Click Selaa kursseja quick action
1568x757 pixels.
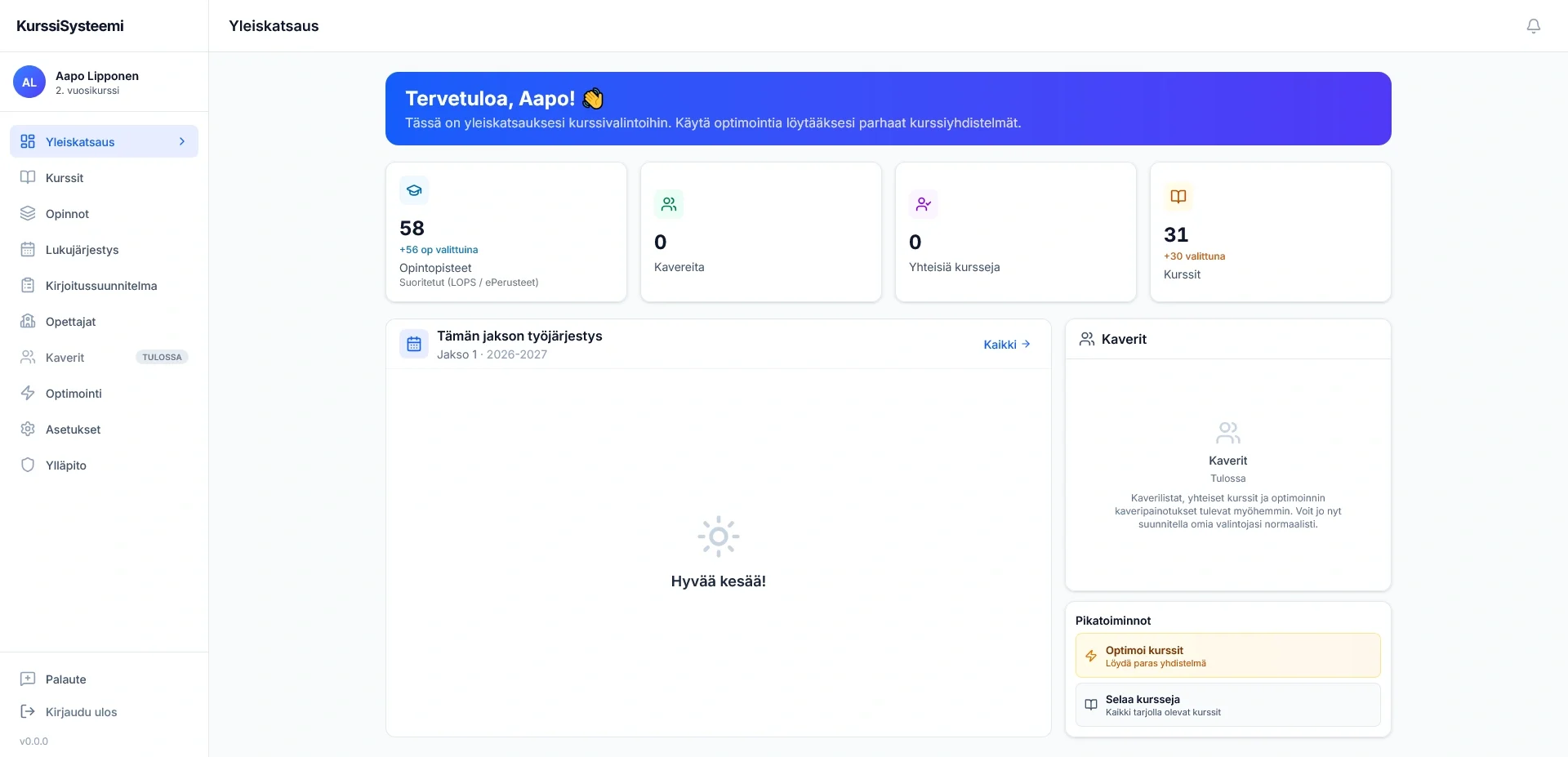1228,705
